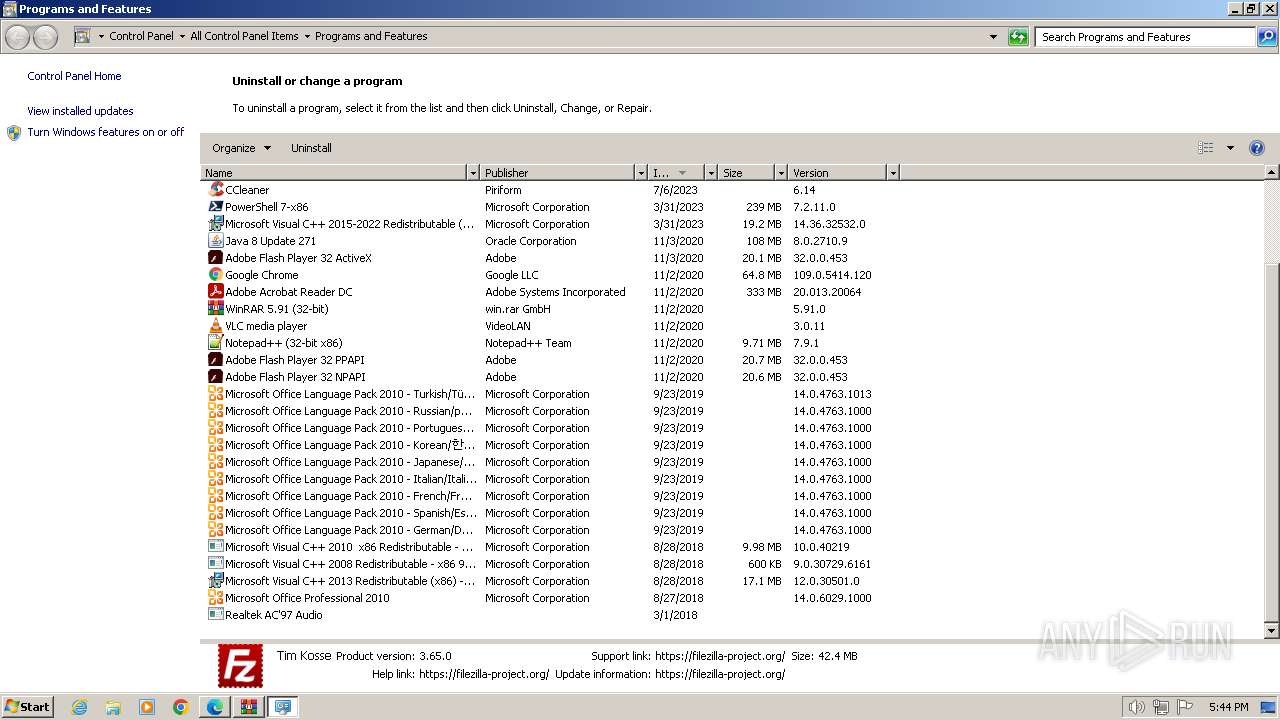This screenshot has width=1280, height=720.
Task: Click the Java 8 Update 271 icon
Action: (x=216, y=241)
